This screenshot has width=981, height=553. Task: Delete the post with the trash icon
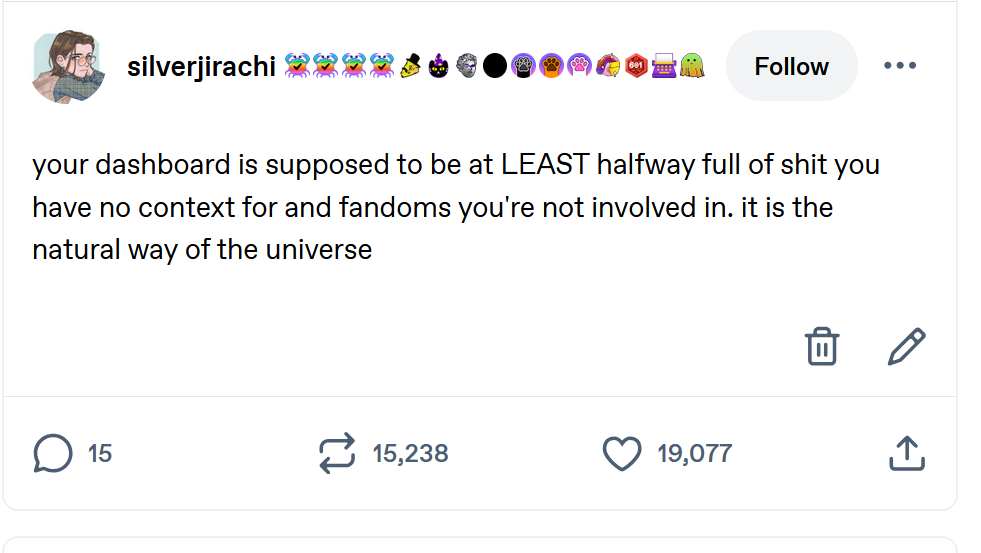(821, 346)
